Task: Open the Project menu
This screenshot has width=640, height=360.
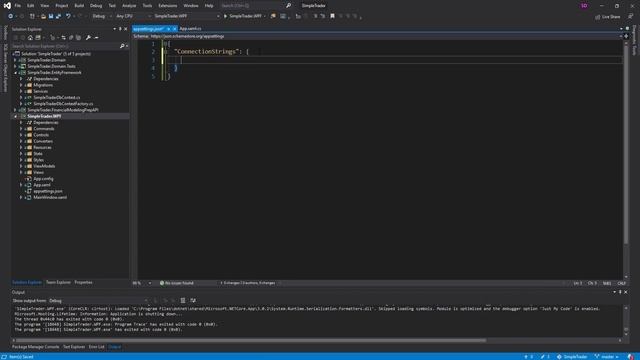Action: click(62, 6)
